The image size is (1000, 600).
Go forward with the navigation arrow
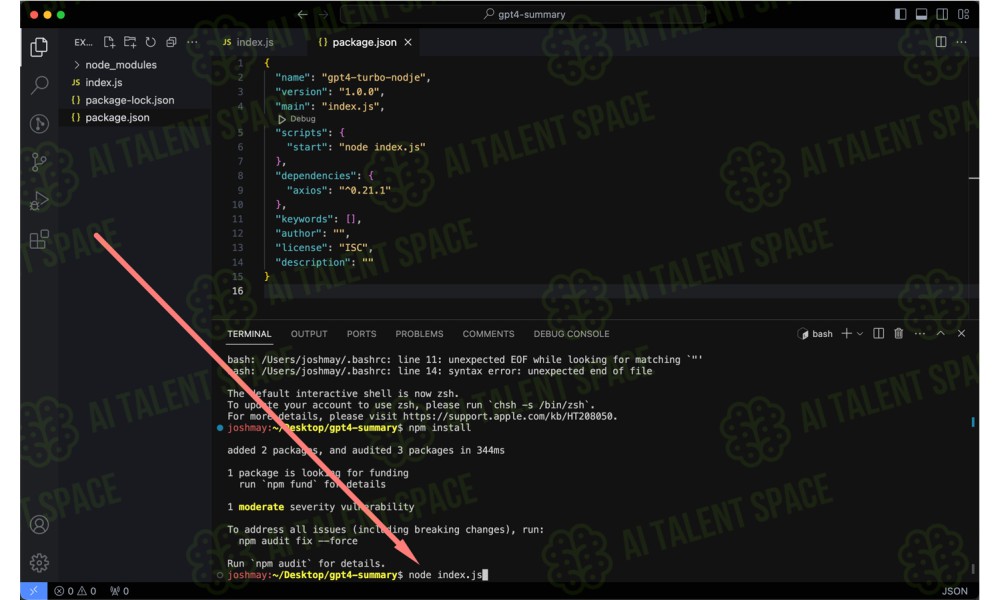[x=323, y=14]
